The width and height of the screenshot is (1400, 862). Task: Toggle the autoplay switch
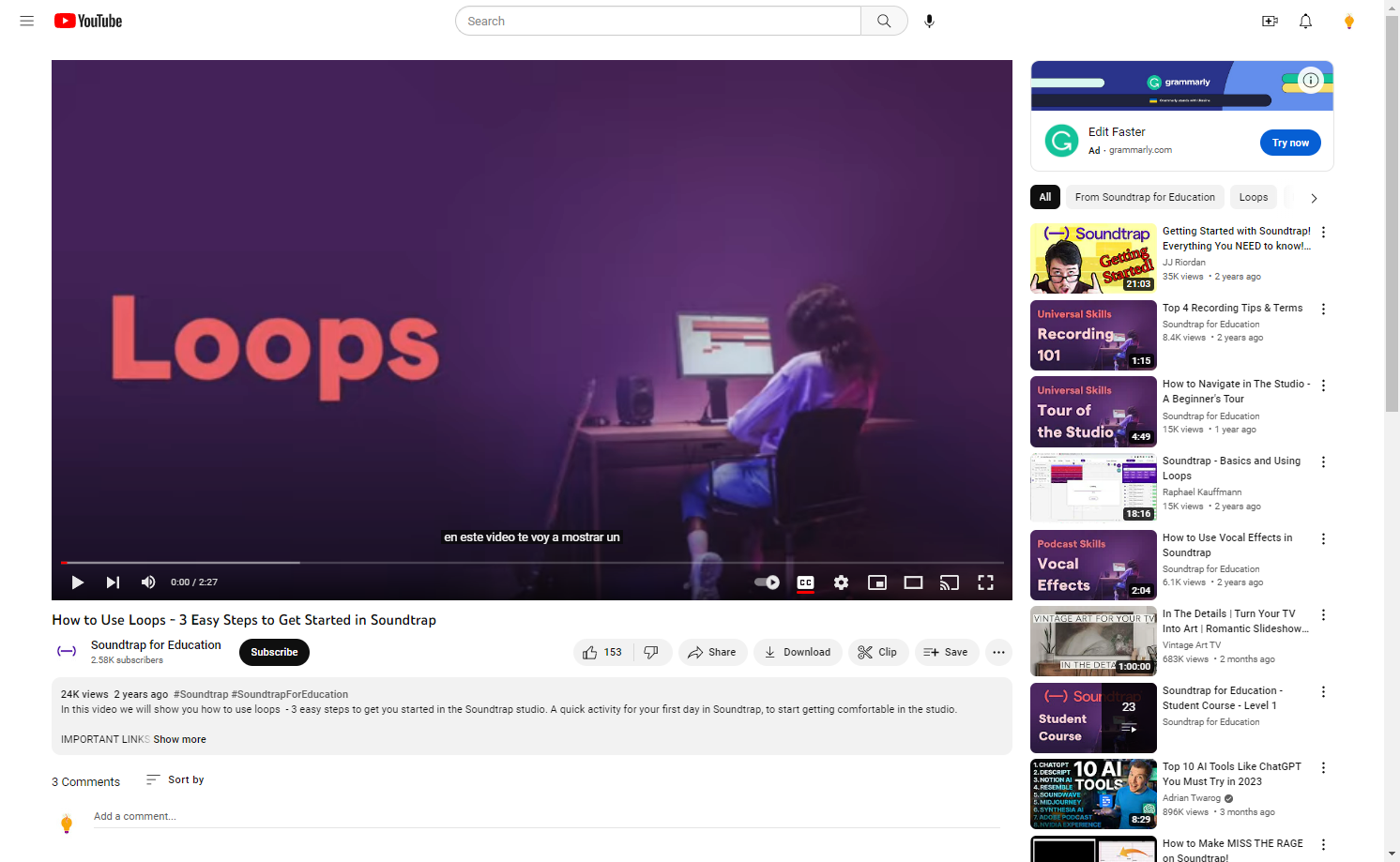pos(767,582)
